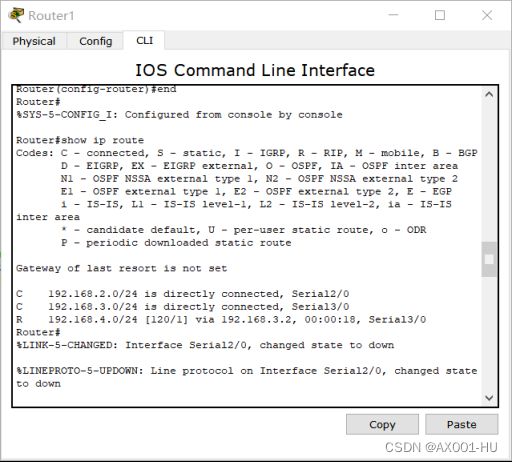This screenshot has width=512, height=462.
Task: Open the Config tab
Action: pos(95,41)
